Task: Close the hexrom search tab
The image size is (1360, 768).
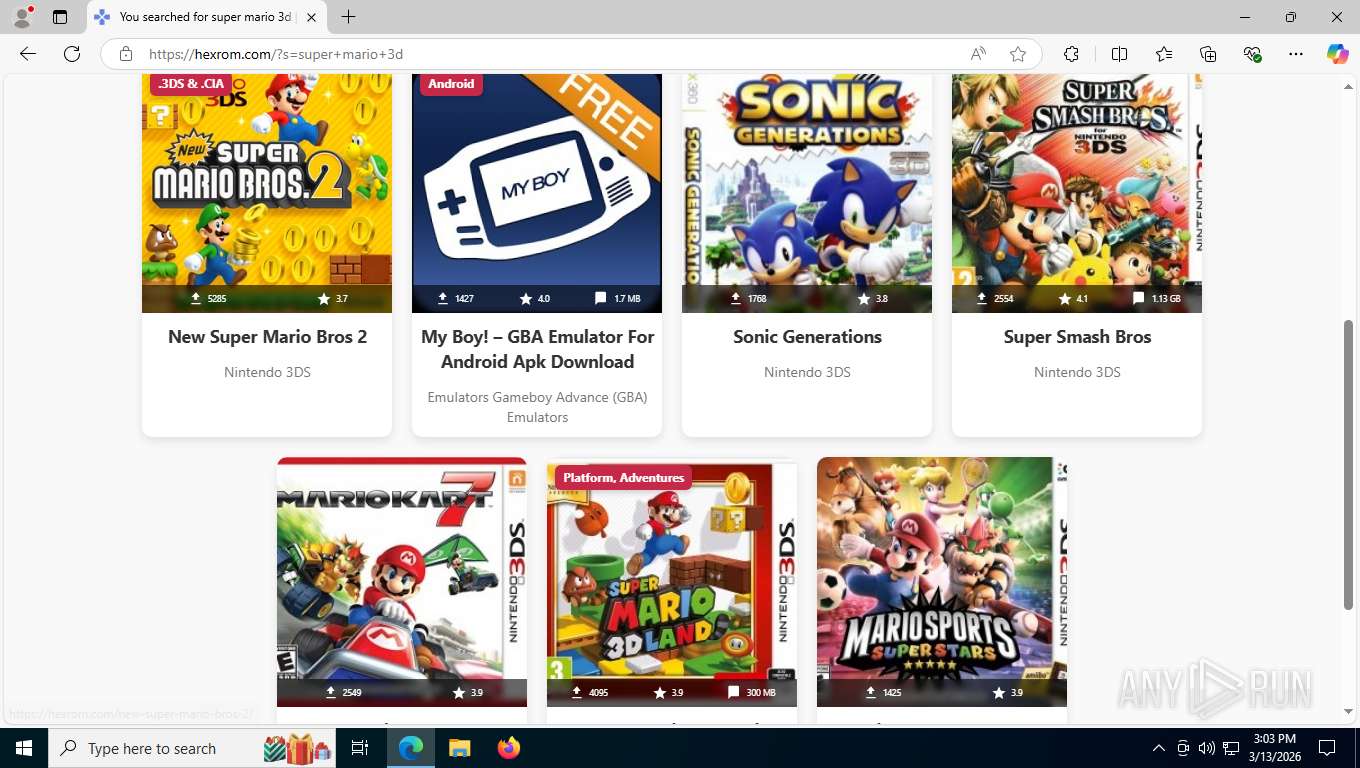Action: (311, 17)
